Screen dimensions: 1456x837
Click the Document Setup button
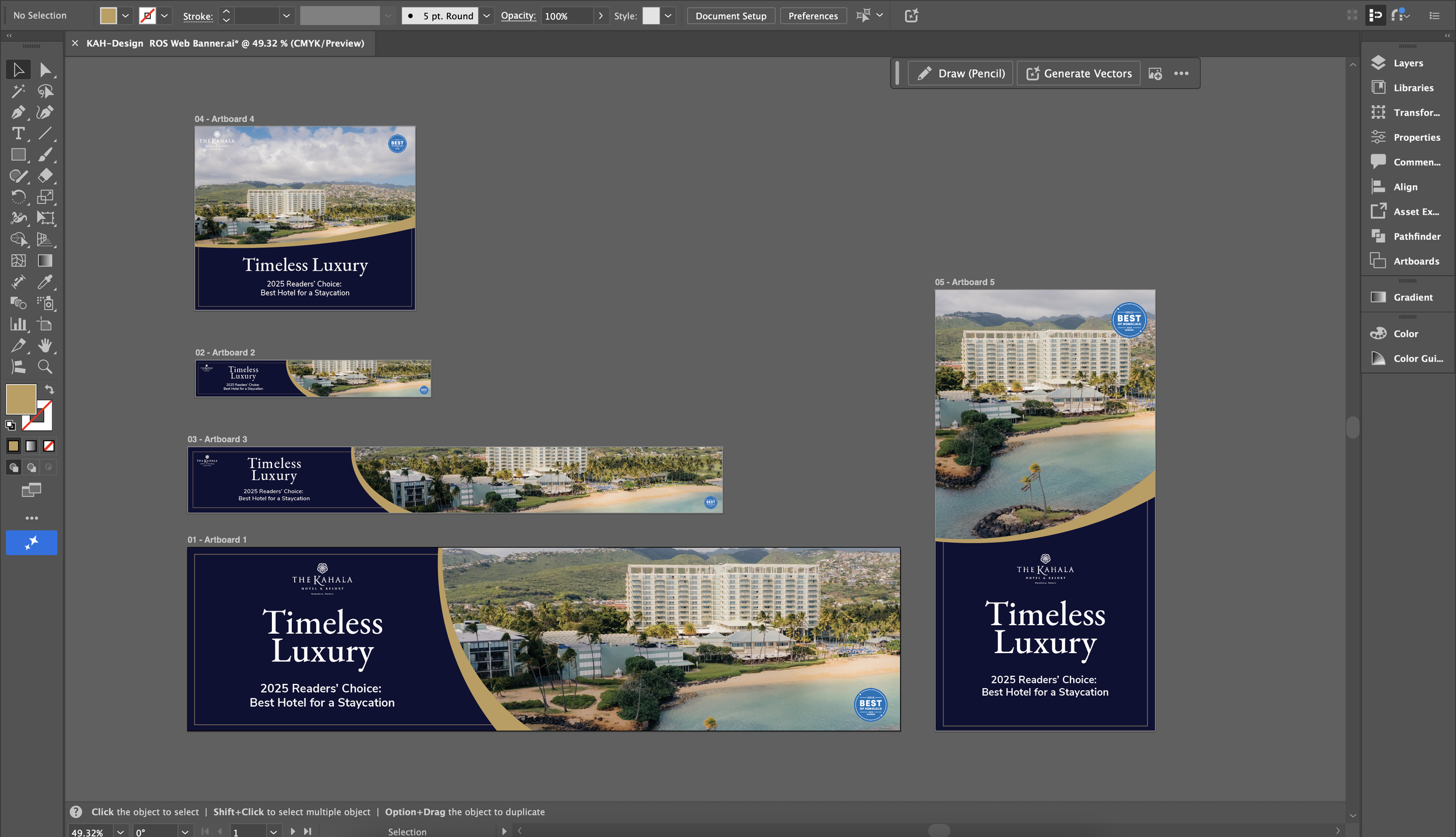pyautogui.click(x=730, y=16)
